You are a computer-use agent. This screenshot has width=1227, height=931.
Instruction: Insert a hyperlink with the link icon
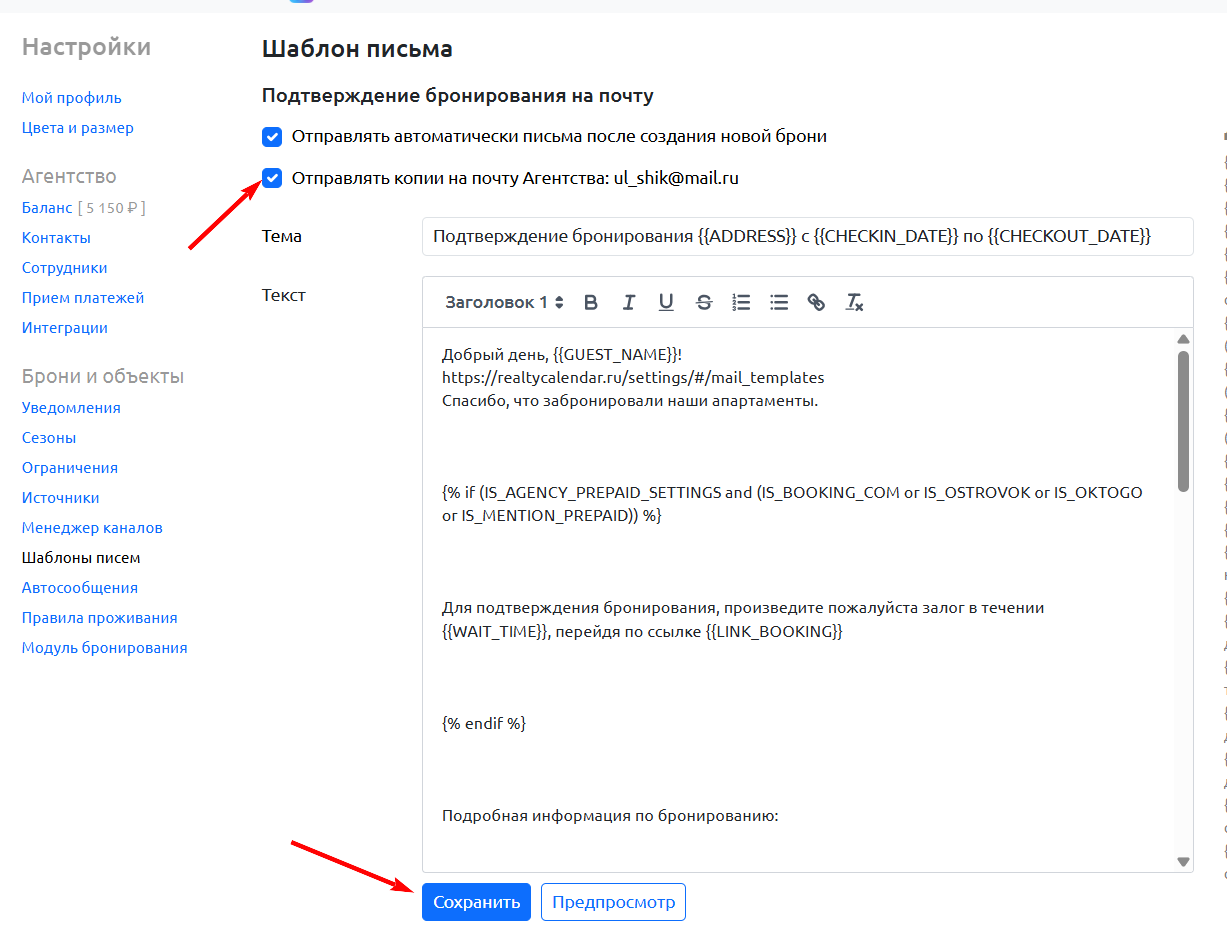point(816,302)
